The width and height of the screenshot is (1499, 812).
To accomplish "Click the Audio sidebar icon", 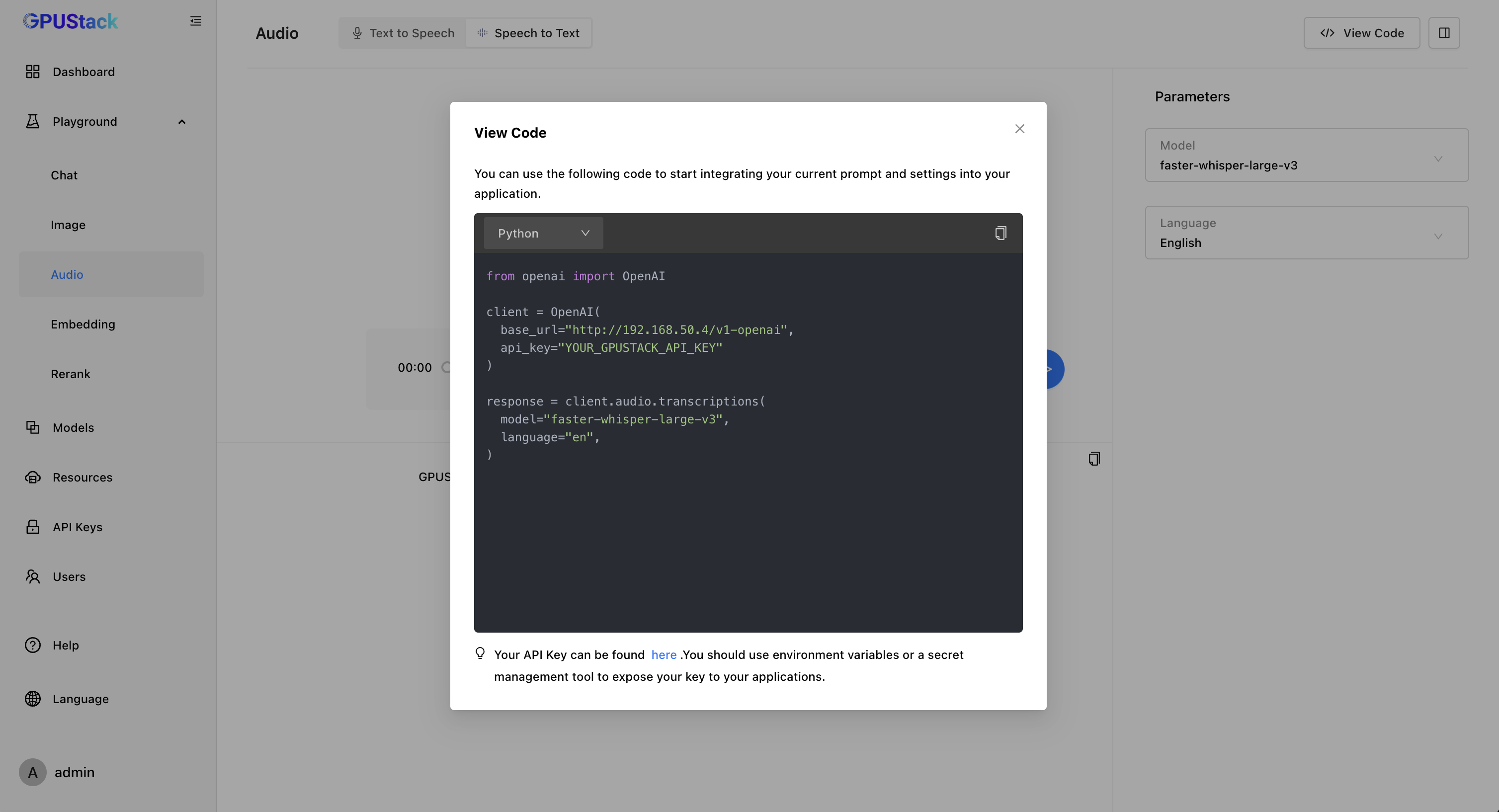I will [66, 274].
